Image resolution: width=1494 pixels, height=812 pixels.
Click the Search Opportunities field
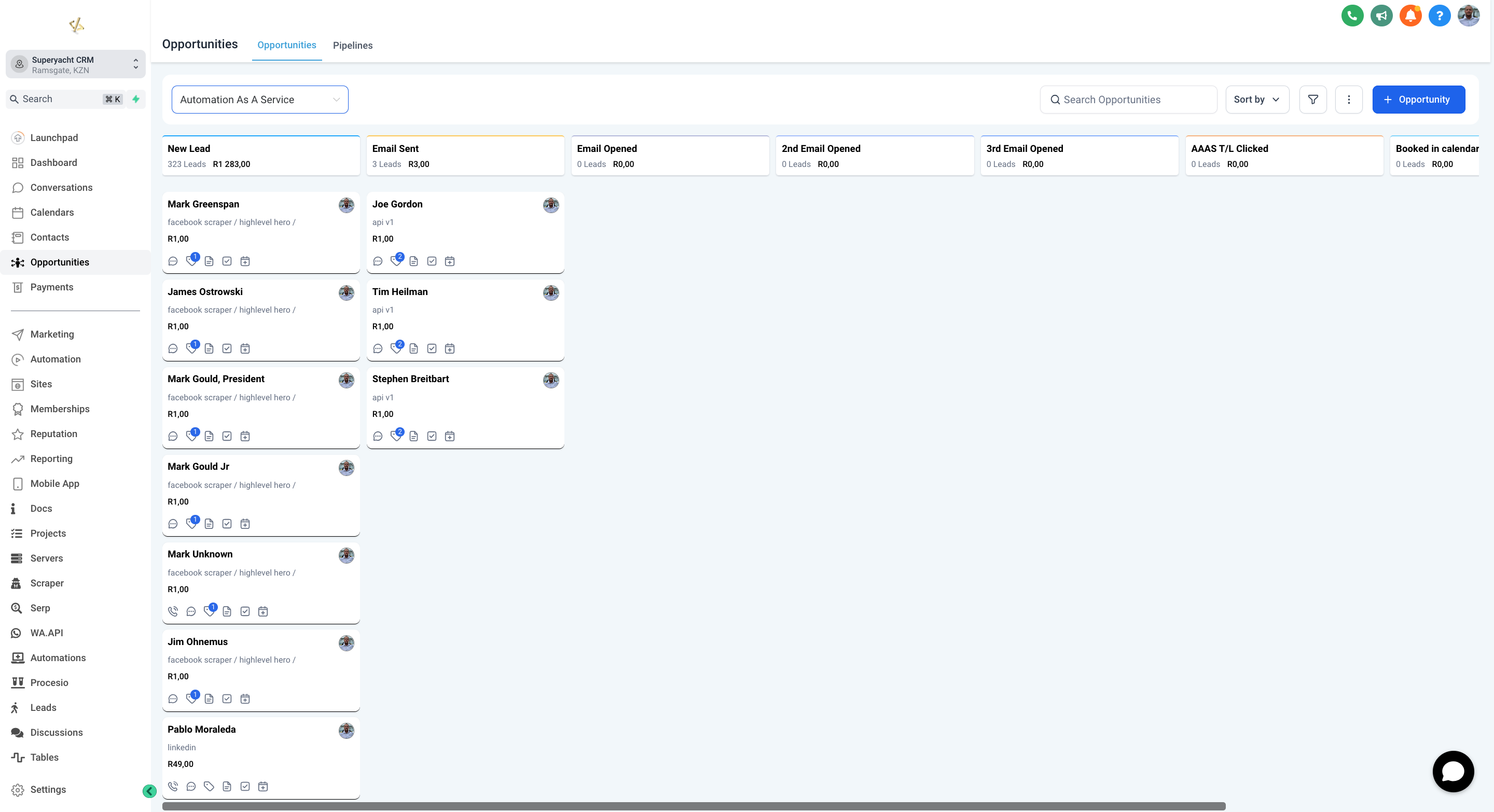click(1128, 100)
